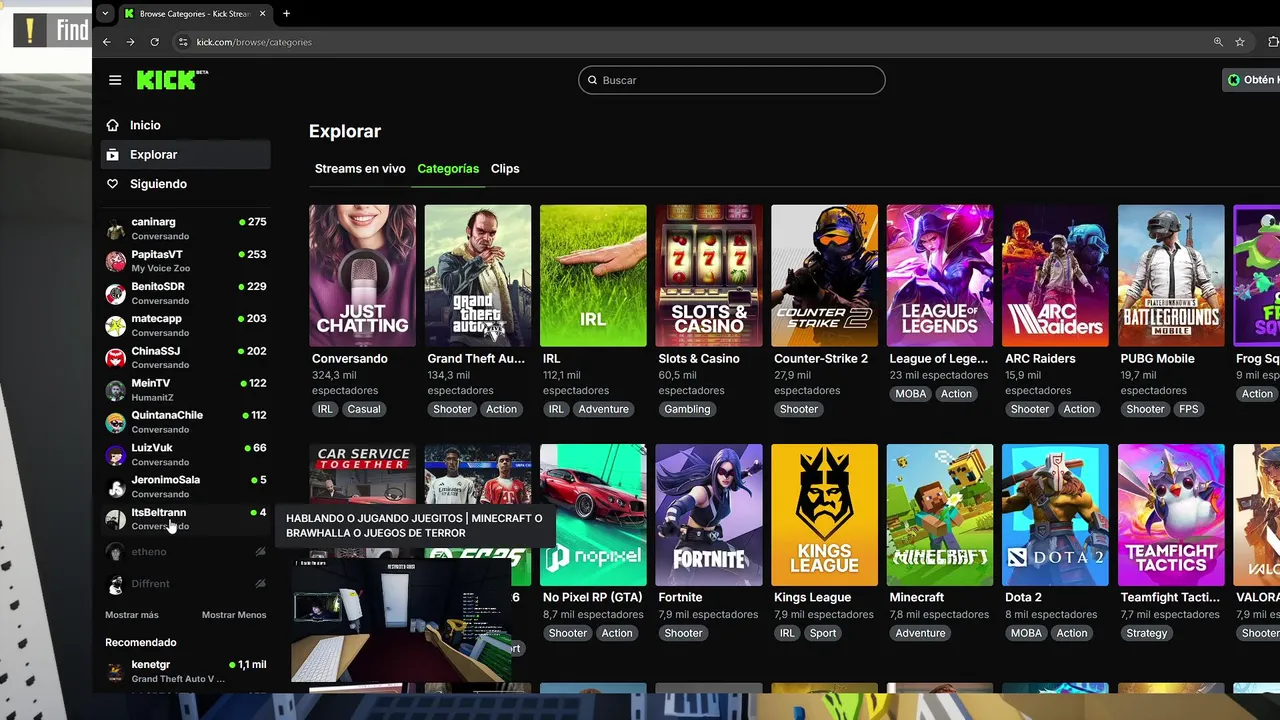
Task: Open QuintanaChile channel avatar in sidebar
Action: pos(116,422)
